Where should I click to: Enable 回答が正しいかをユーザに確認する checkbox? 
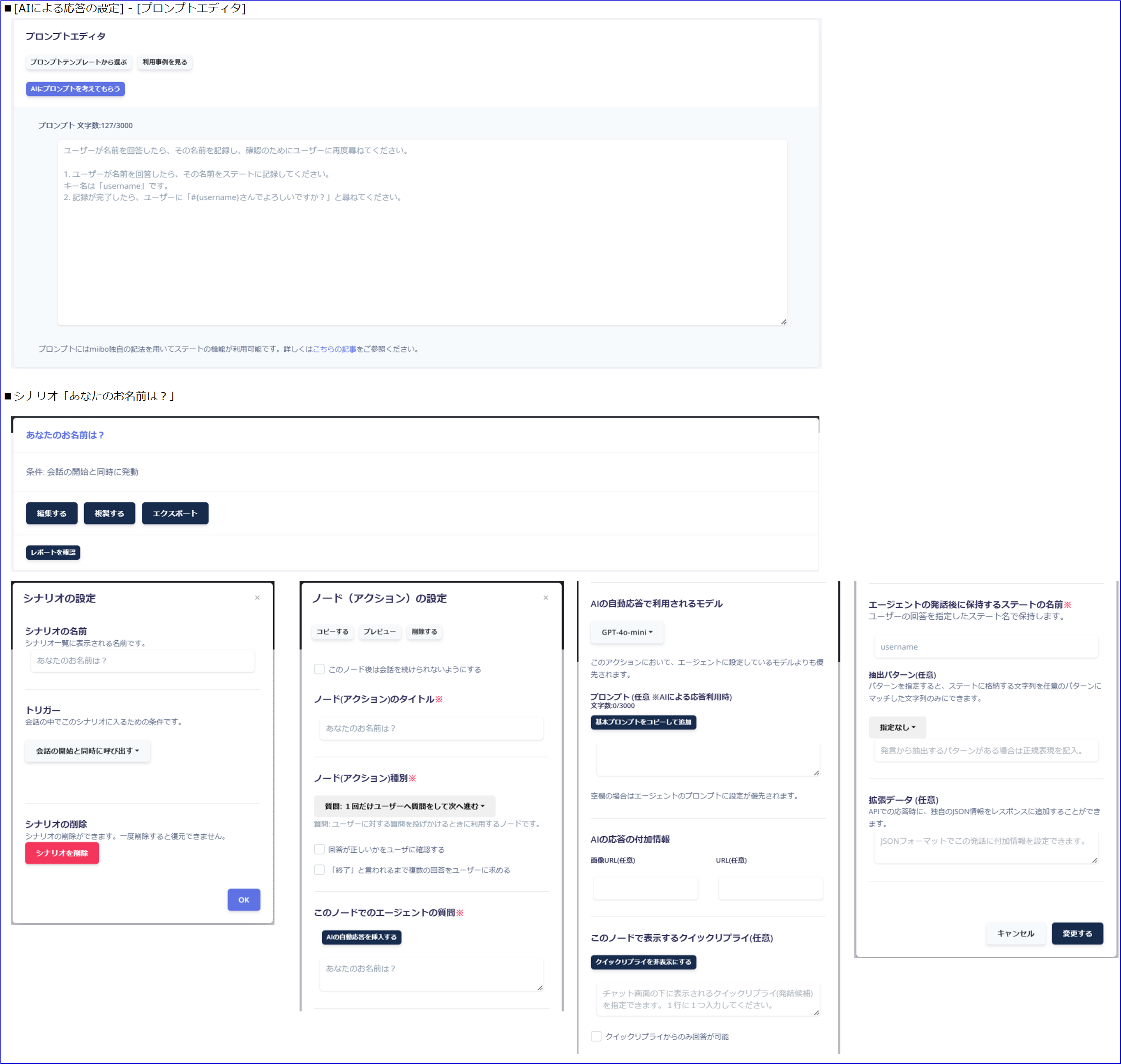coord(319,849)
